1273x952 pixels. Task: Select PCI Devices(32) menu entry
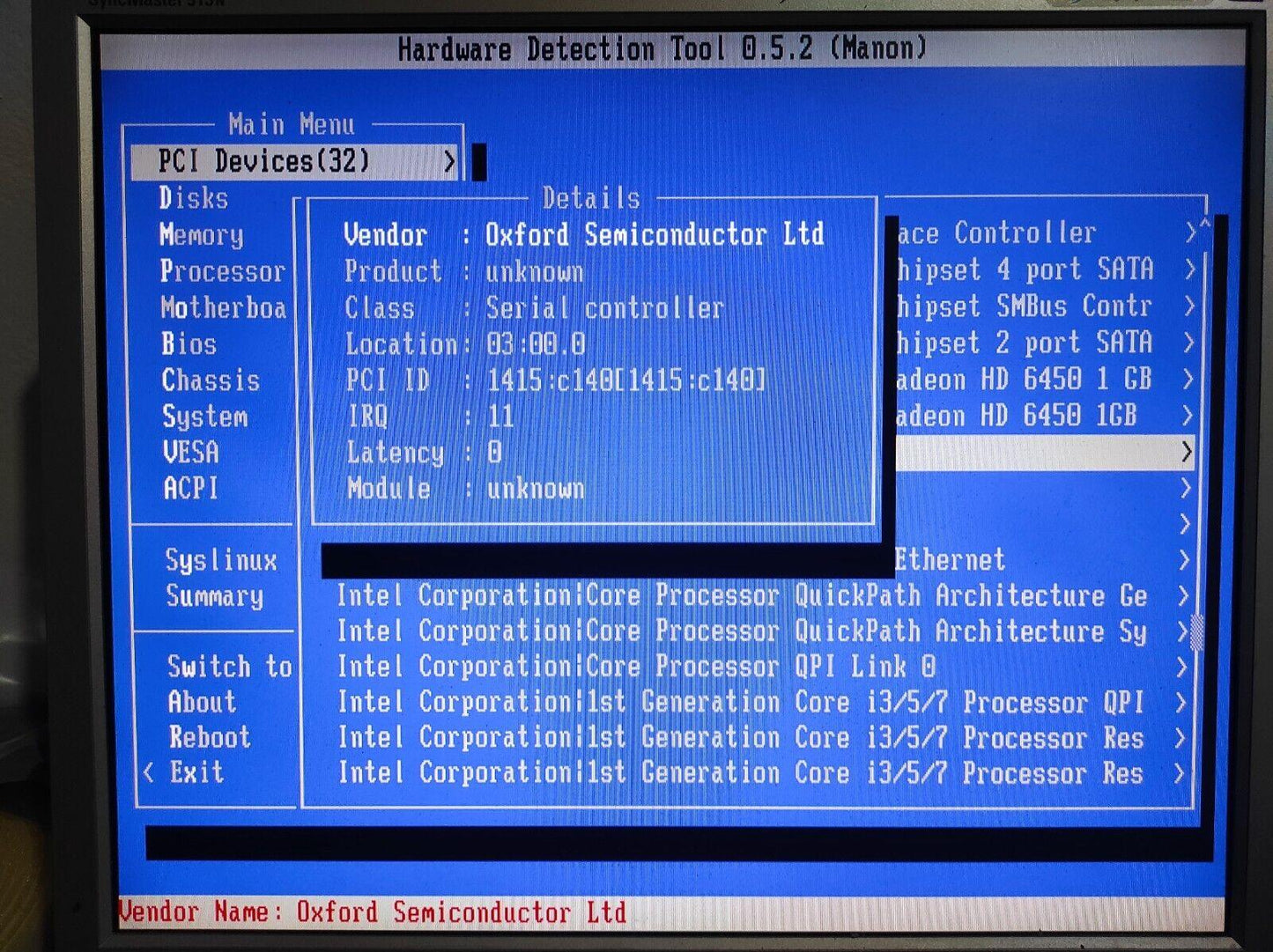pyautogui.click(x=264, y=161)
